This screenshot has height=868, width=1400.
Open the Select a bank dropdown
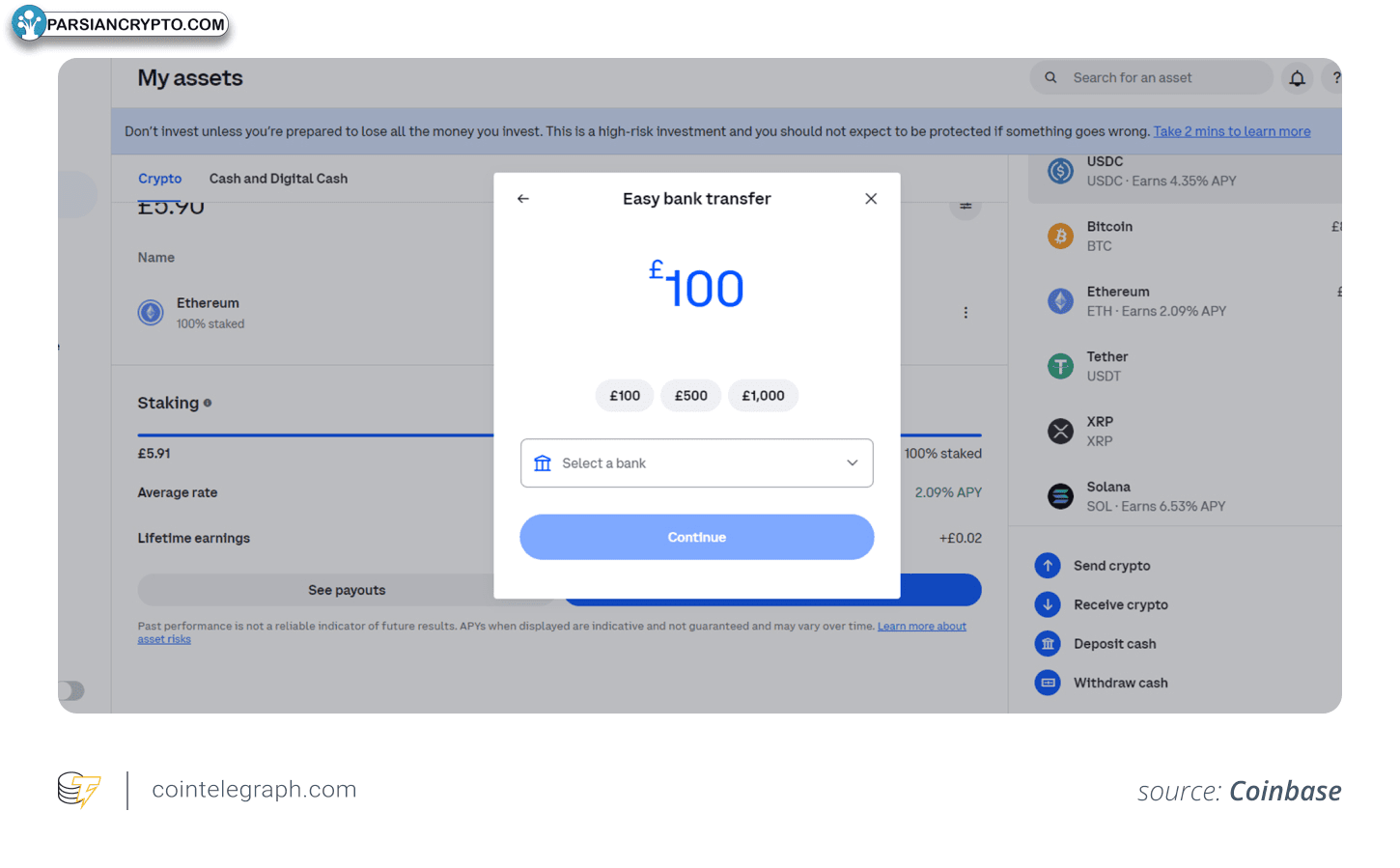[x=697, y=463]
